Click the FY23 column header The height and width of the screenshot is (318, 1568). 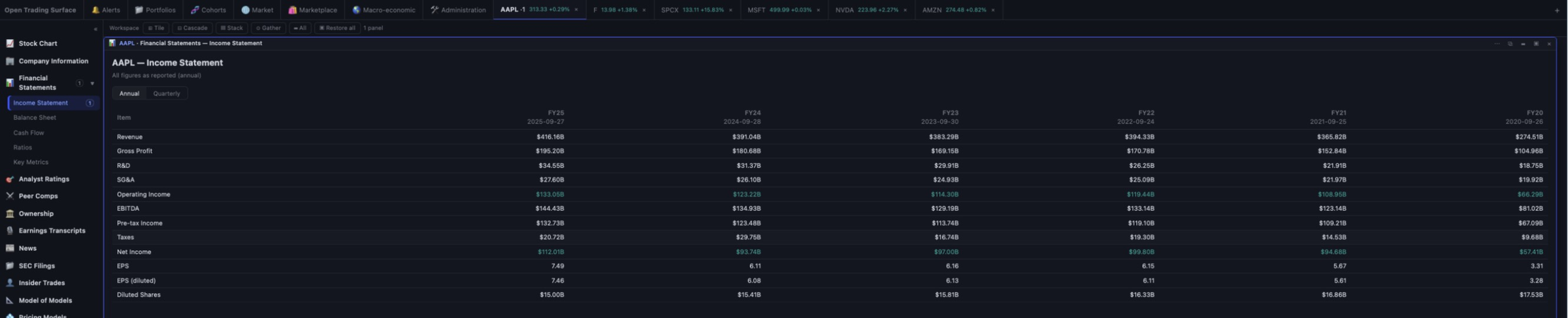coord(940,118)
